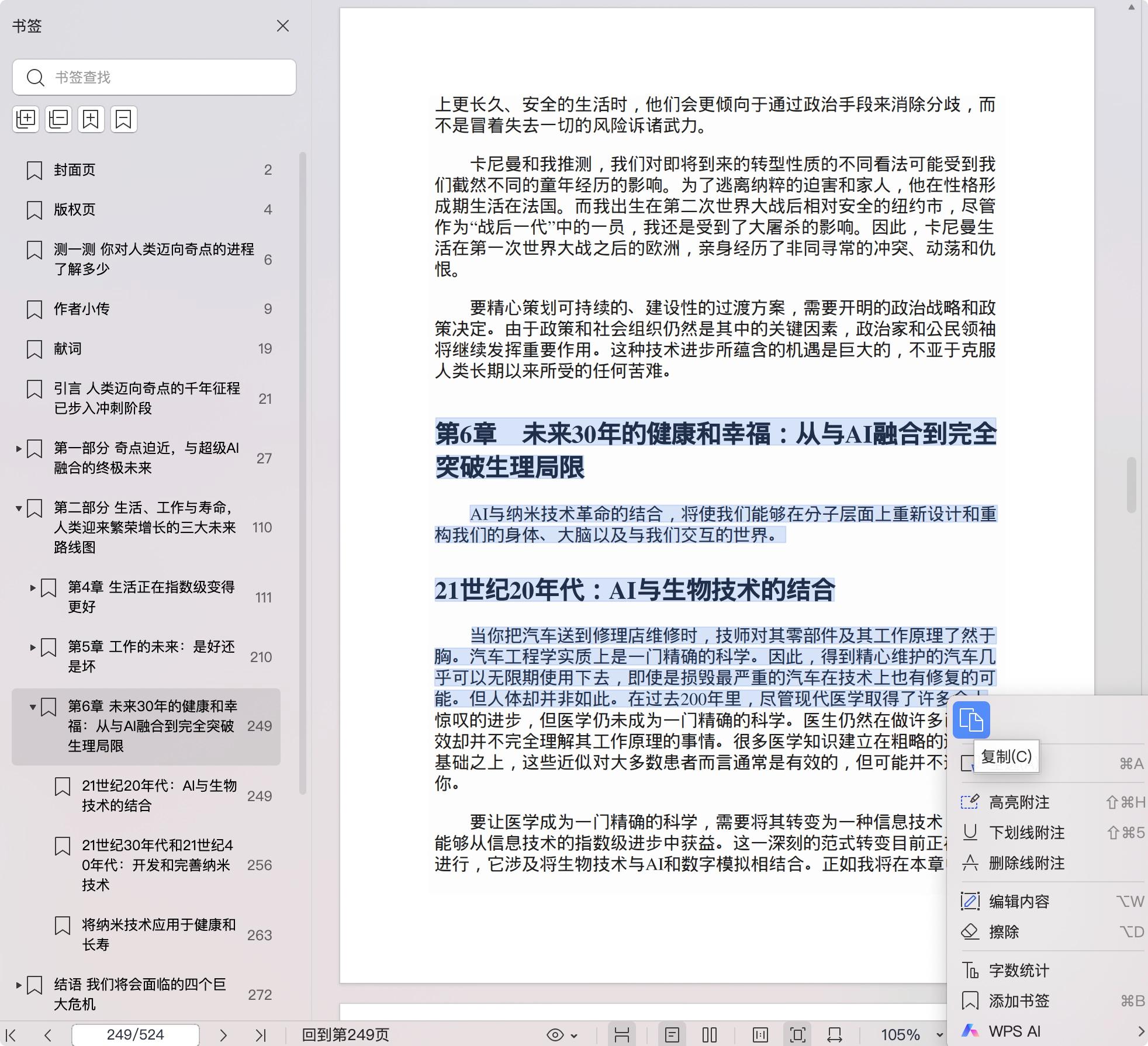
Task: Expand 第5章 工作的未来 bookmark
Action: [33, 647]
